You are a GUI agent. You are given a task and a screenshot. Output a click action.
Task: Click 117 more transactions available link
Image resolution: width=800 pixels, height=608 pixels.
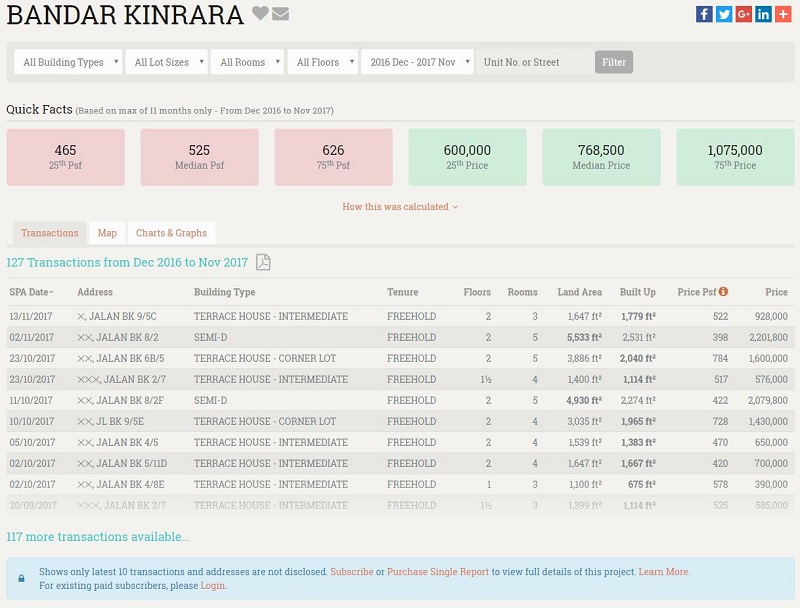[x=97, y=537]
